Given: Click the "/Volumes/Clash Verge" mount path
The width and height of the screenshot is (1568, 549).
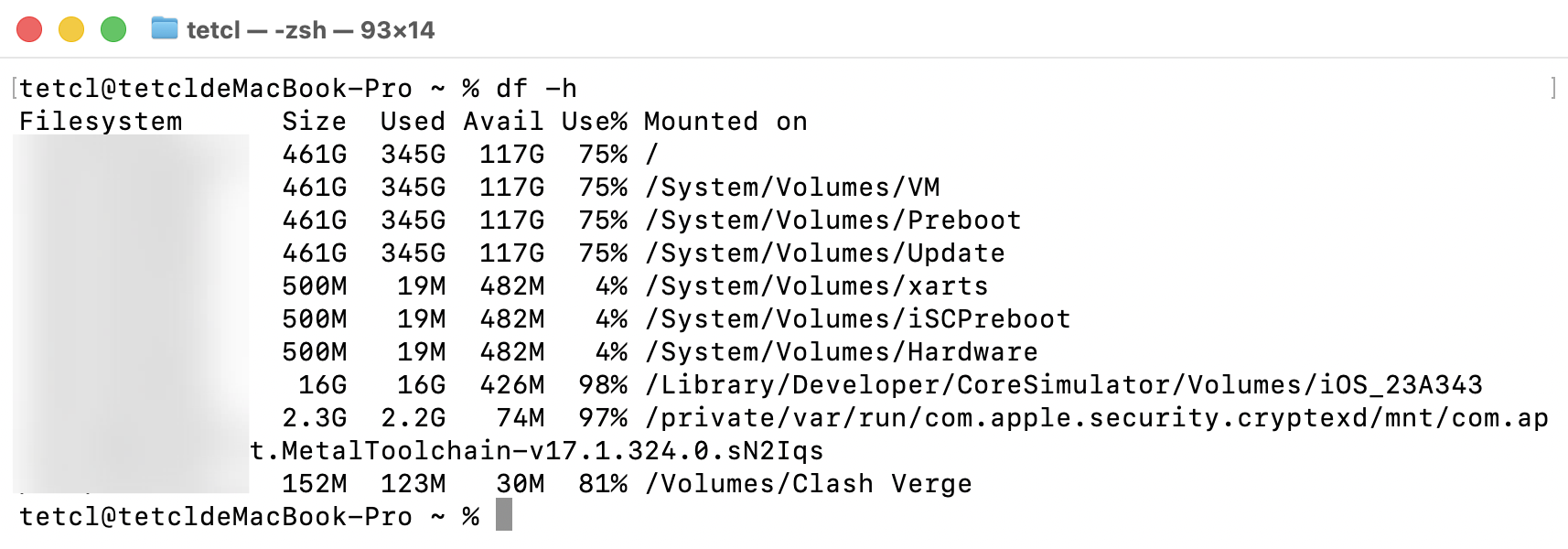Looking at the screenshot, I should pyautogui.click(x=809, y=484).
